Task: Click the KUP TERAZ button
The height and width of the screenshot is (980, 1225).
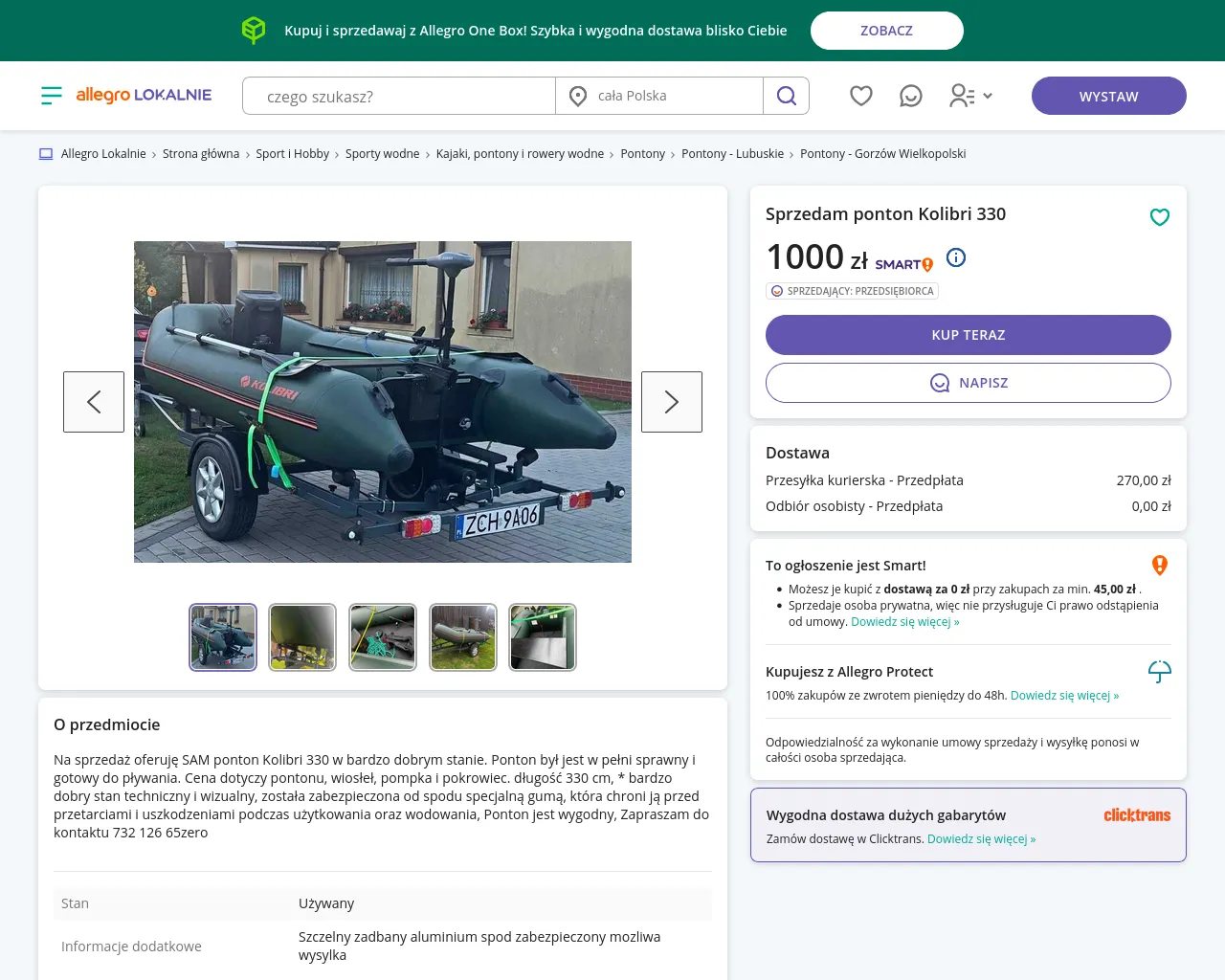Action: 969,335
